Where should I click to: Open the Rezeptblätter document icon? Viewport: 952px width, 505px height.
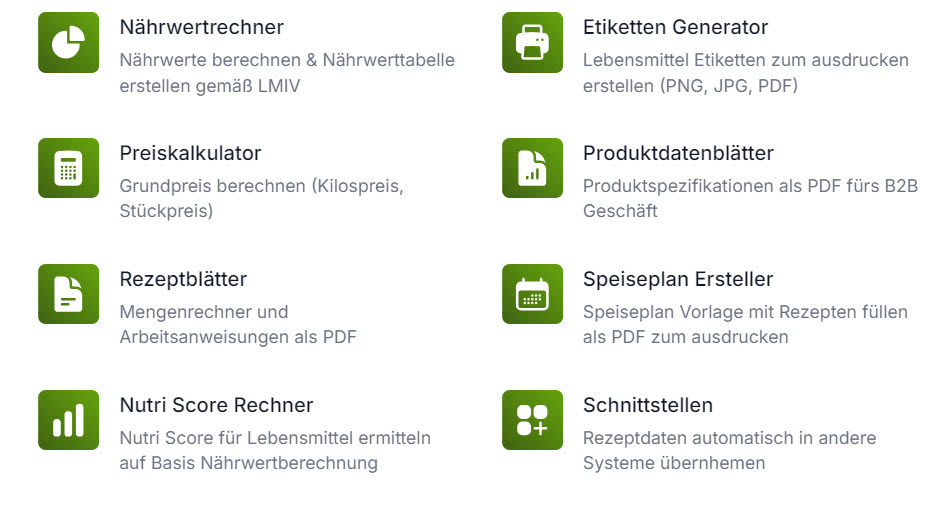[x=68, y=294]
